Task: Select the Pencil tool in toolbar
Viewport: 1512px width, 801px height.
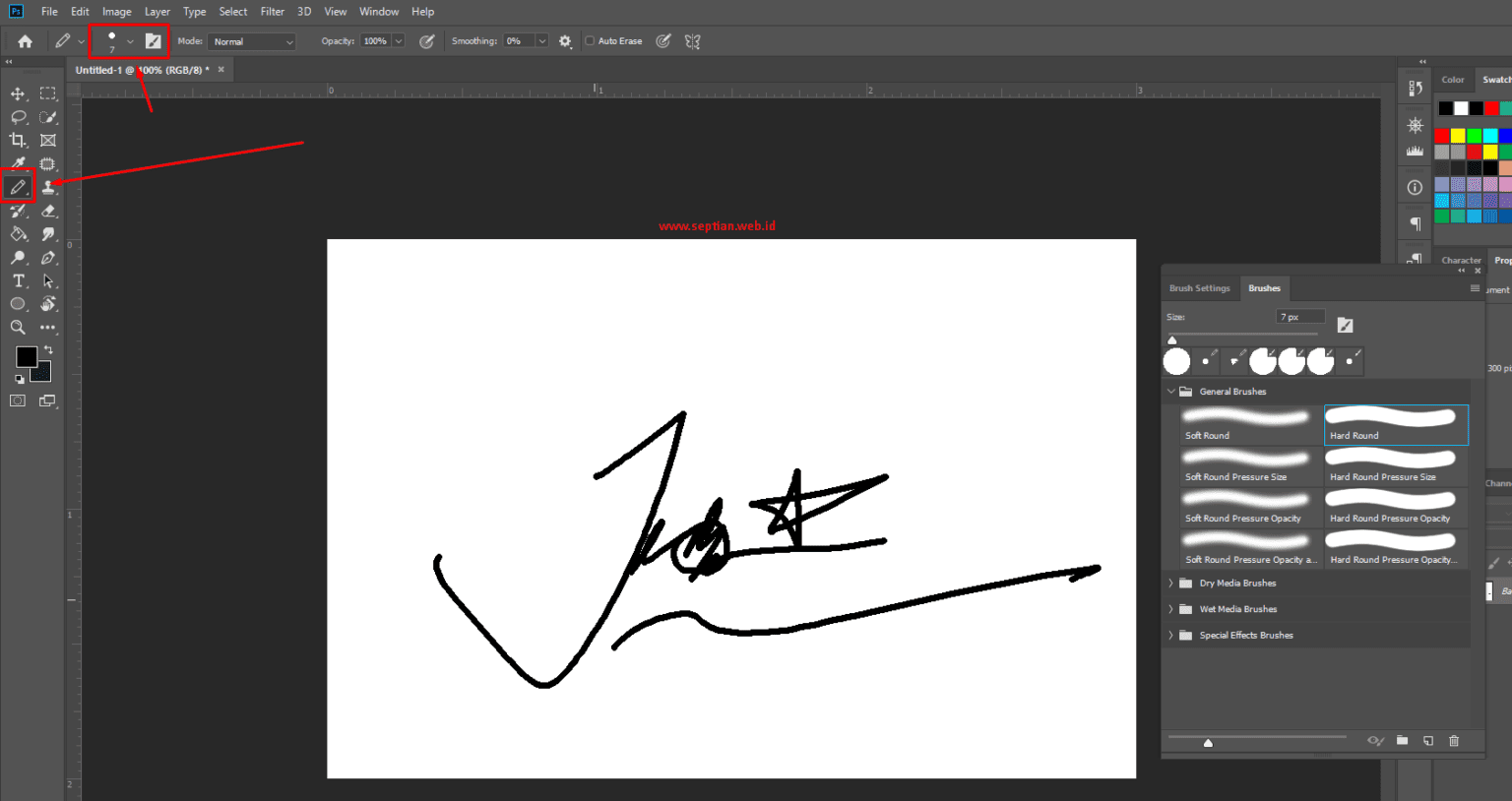Action: tap(18, 187)
